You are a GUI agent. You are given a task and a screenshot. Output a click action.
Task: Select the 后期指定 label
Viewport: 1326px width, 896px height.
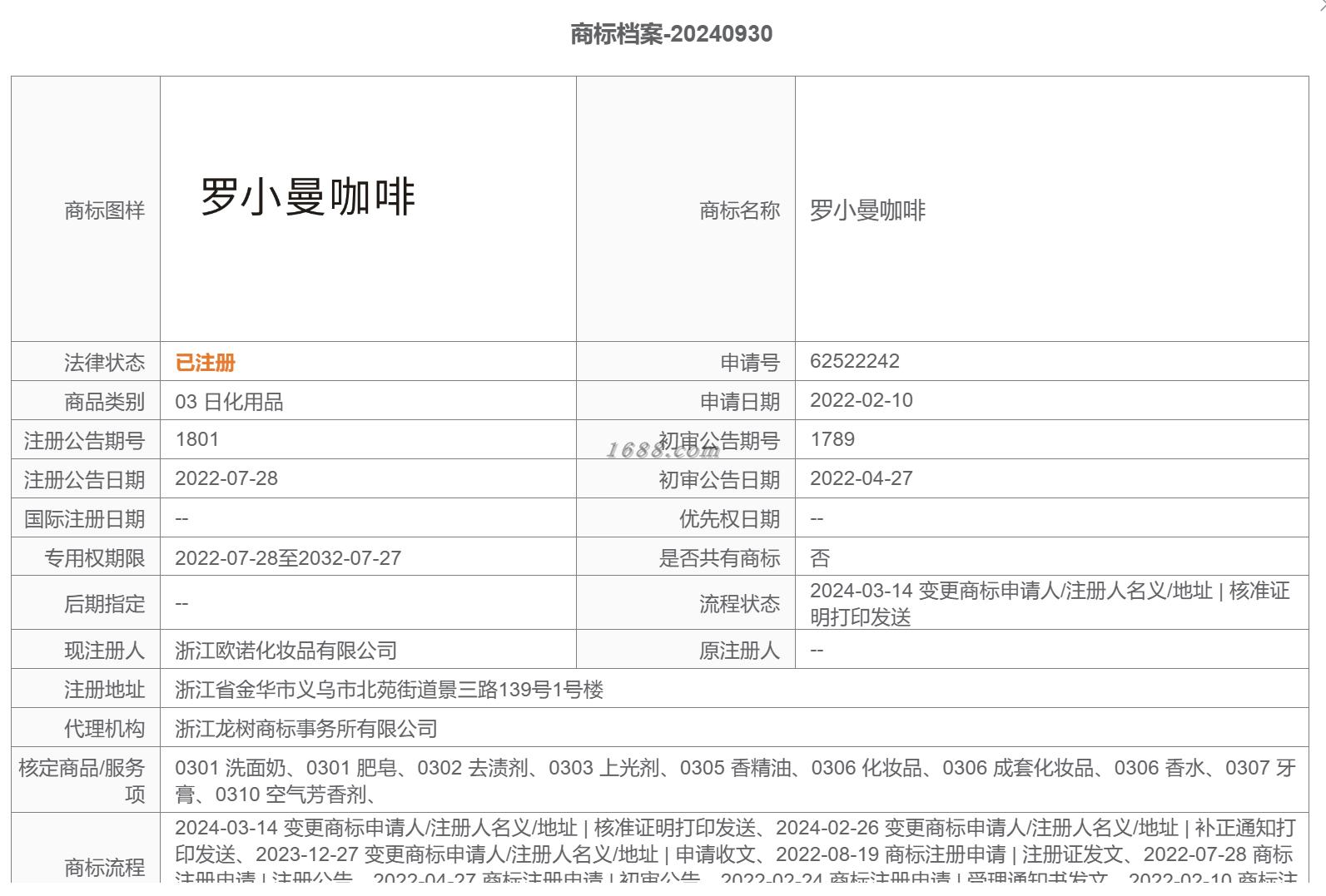(104, 604)
